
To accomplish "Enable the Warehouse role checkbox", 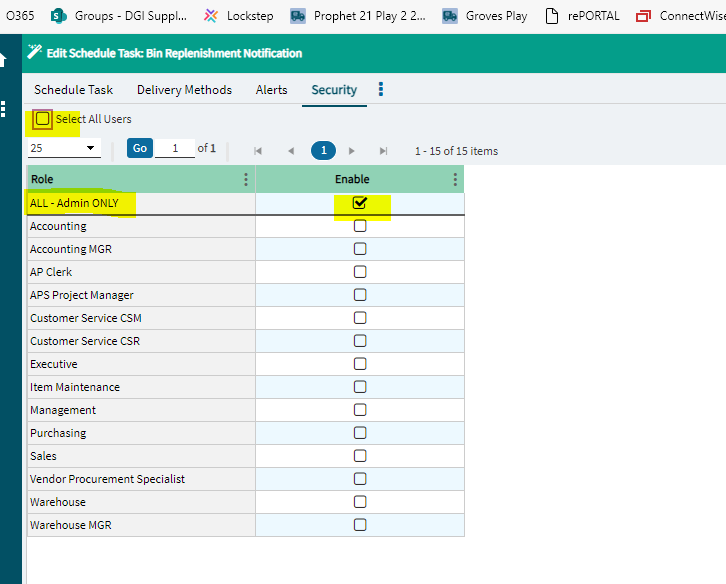I will [x=360, y=502].
